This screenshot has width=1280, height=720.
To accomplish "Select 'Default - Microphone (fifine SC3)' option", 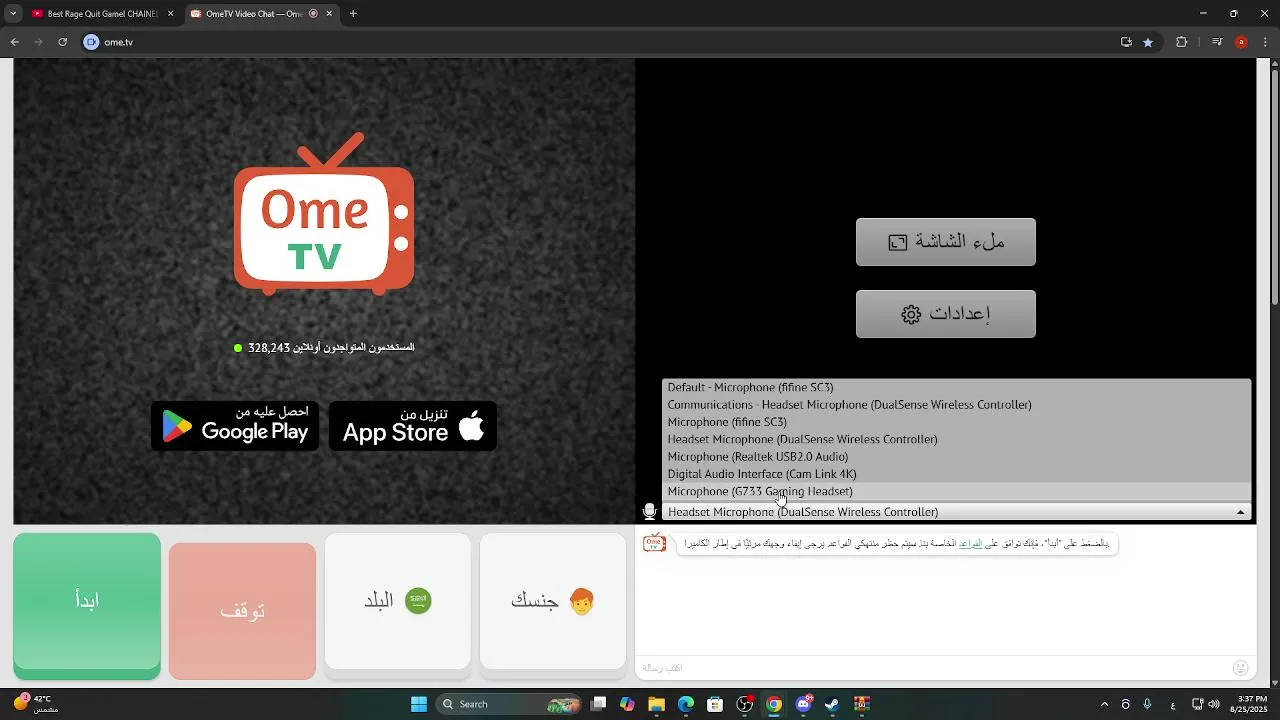I will point(956,387).
